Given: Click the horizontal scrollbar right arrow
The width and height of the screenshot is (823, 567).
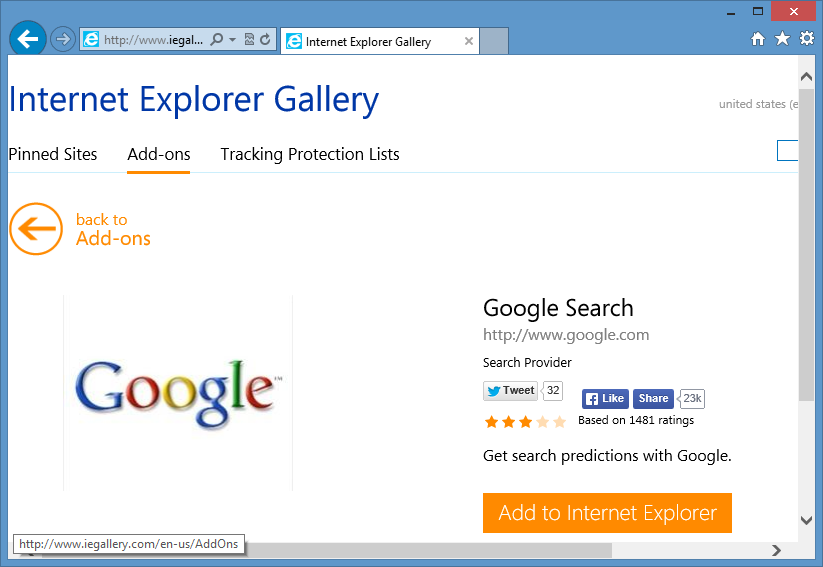Looking at the screenshot, I should tap(776, 550).
